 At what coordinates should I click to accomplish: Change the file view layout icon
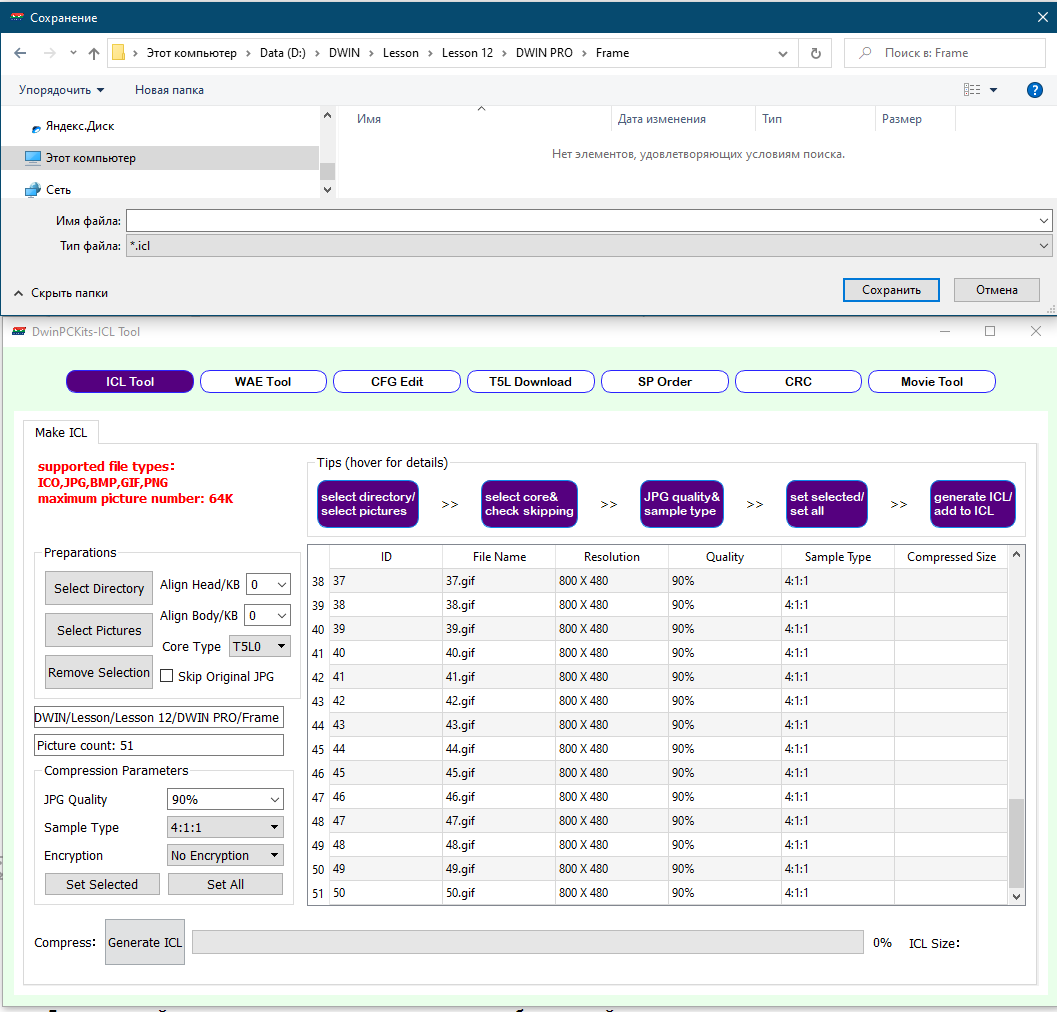click(971, 90)
